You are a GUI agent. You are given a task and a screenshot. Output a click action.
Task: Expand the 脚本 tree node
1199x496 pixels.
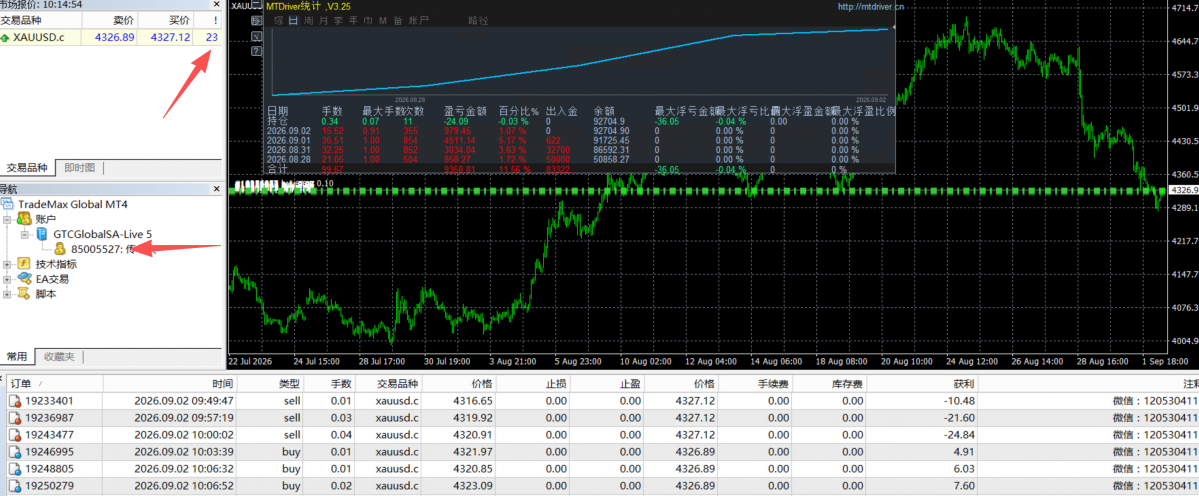coord(7,293)
